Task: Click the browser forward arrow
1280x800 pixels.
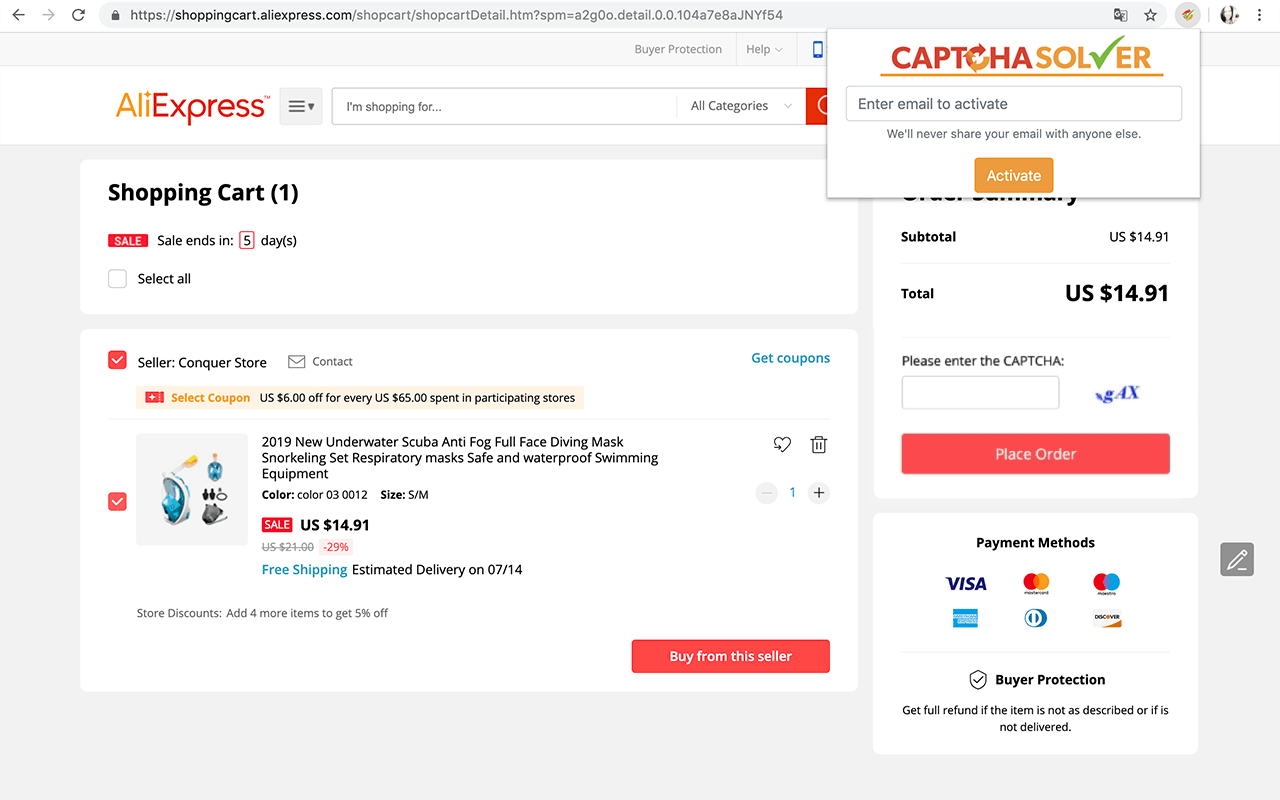Action: (48, 15)
